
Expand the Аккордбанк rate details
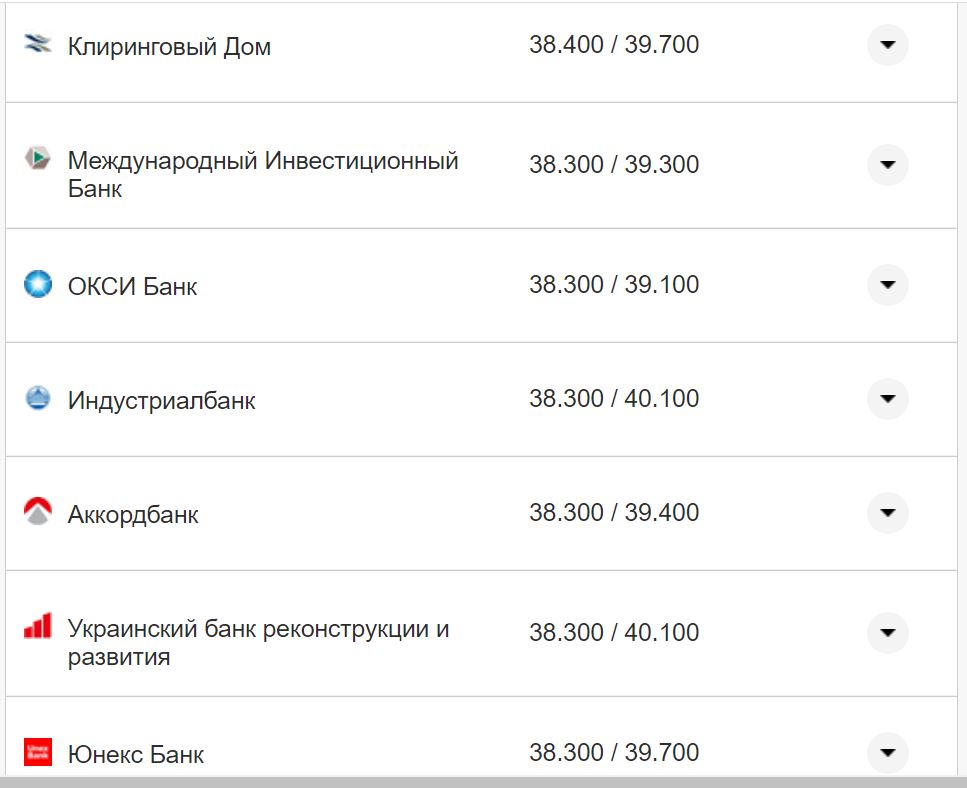(x=887, y=512)
